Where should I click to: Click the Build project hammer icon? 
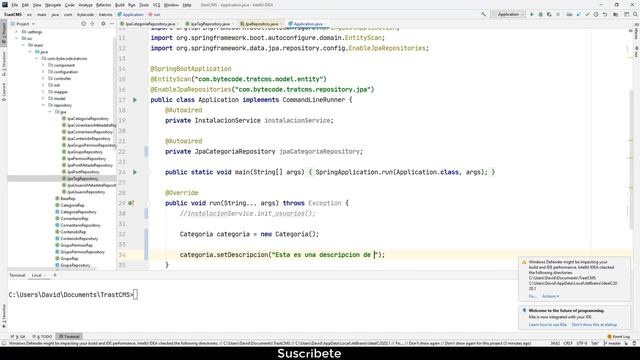(x=483, y=14)
